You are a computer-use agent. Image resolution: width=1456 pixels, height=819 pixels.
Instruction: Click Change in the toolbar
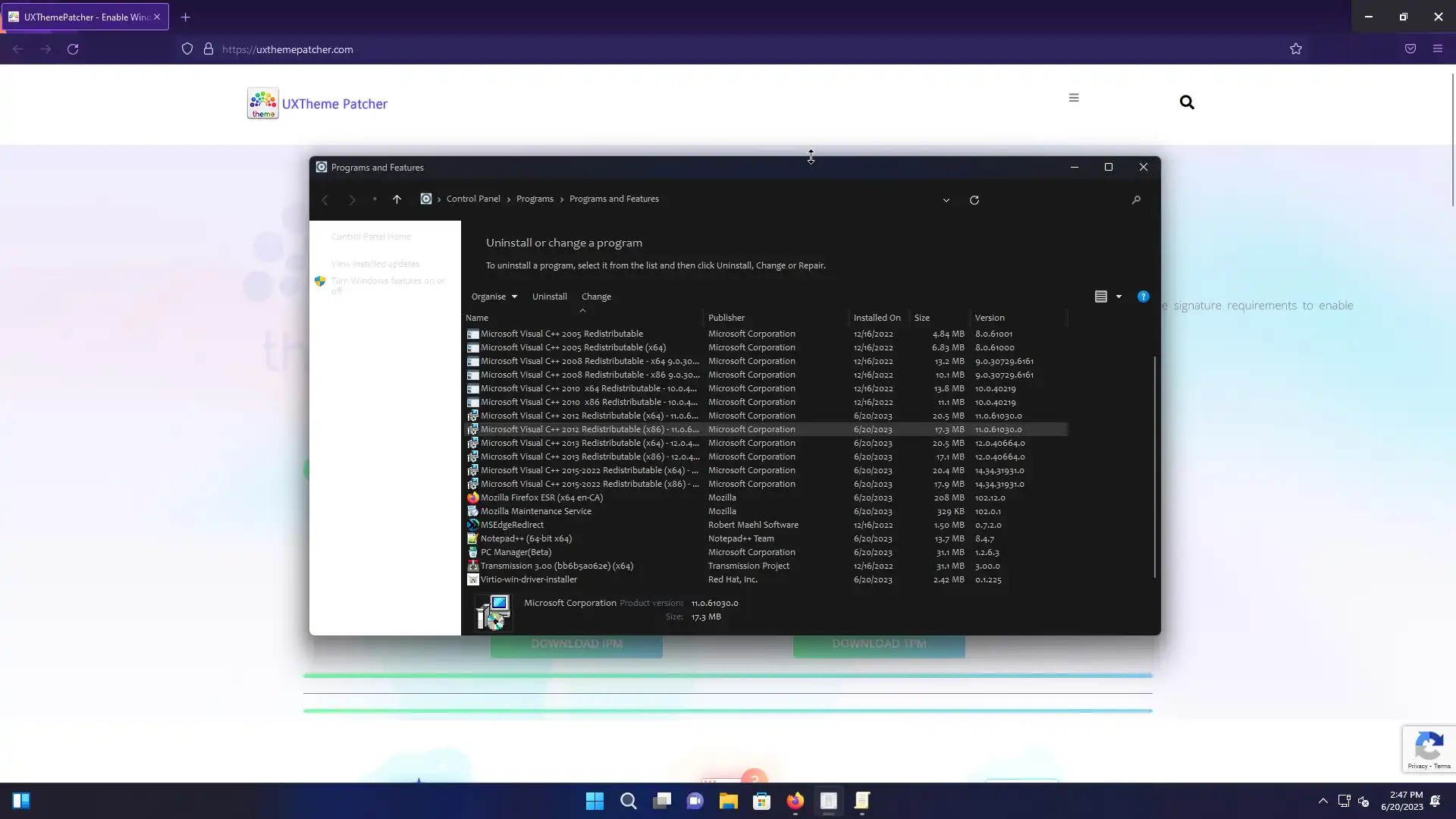click(x=596, y=297)
